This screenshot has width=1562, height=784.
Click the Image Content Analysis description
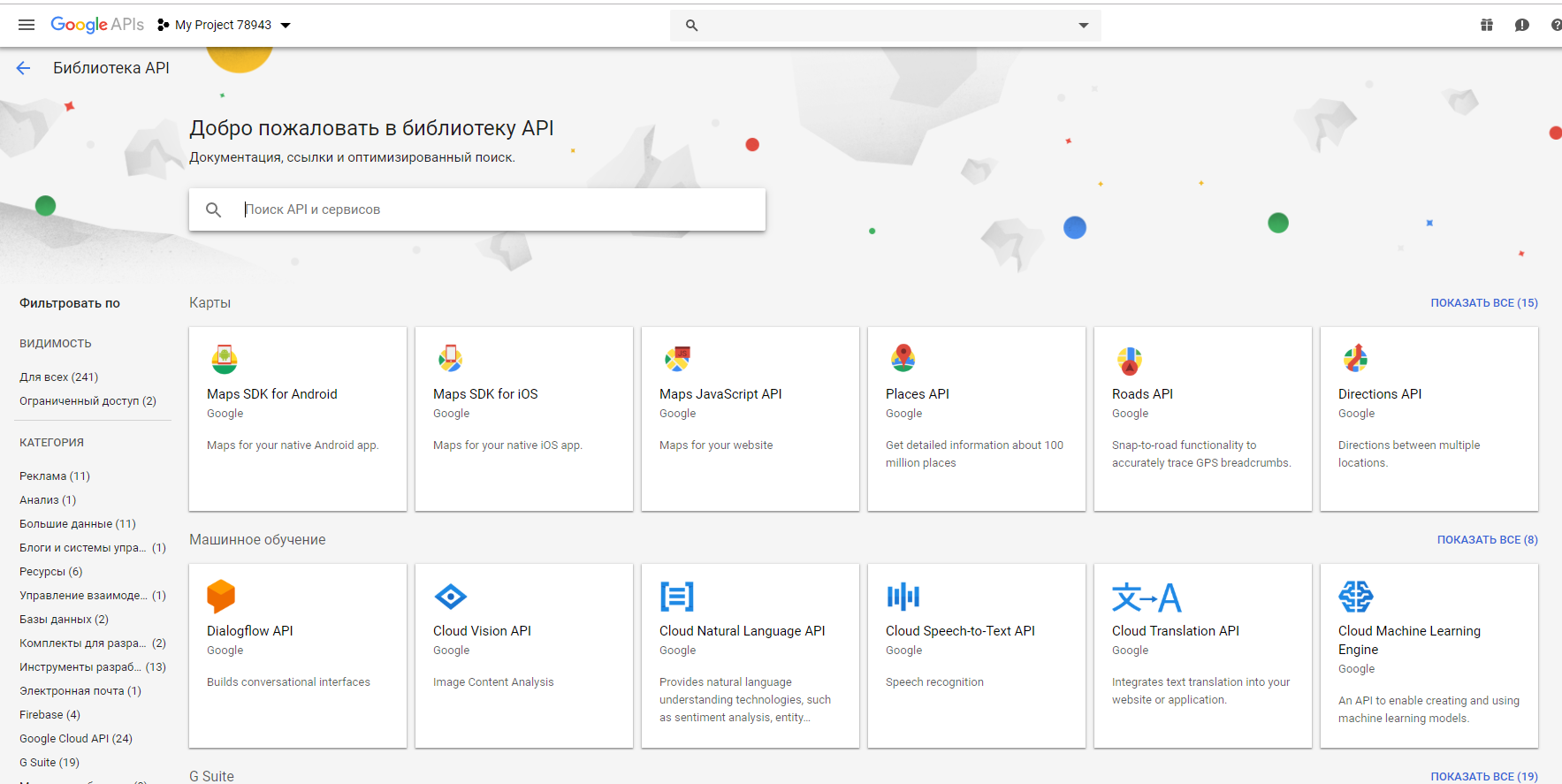pos(493,682)
